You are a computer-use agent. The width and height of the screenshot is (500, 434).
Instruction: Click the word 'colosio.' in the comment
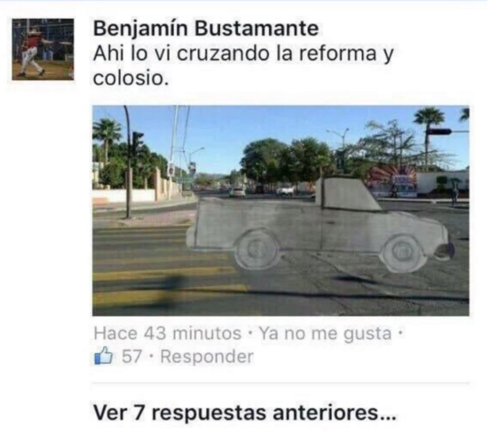[131, 79]
